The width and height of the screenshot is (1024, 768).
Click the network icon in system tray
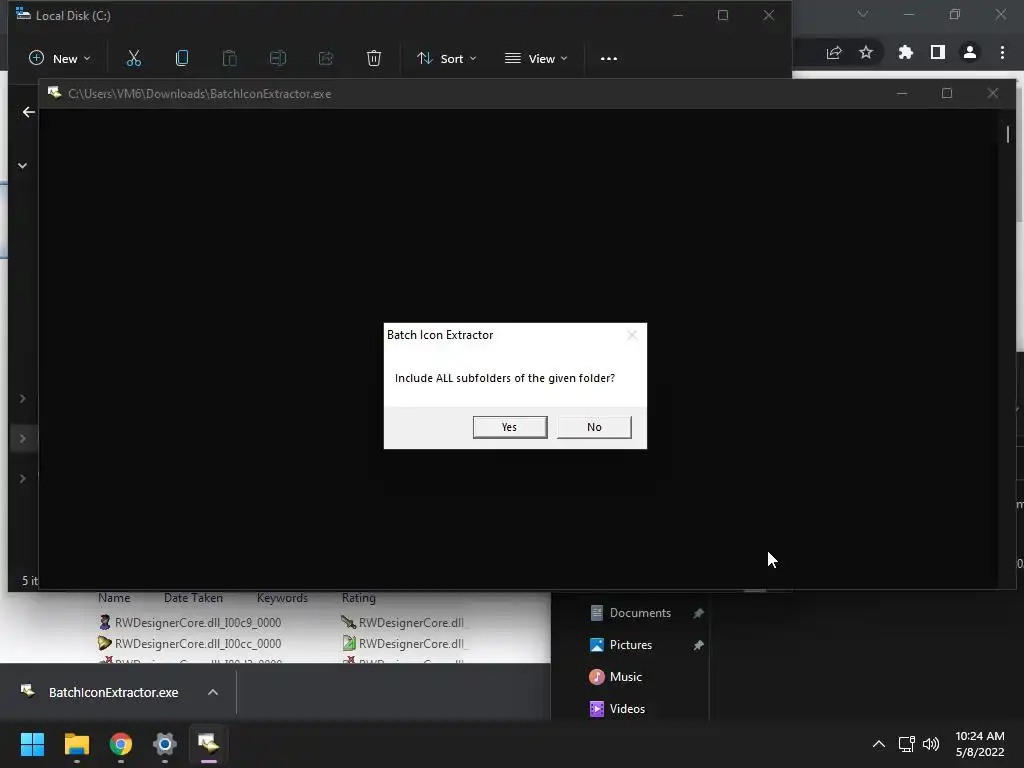click(x=906, y=744)
